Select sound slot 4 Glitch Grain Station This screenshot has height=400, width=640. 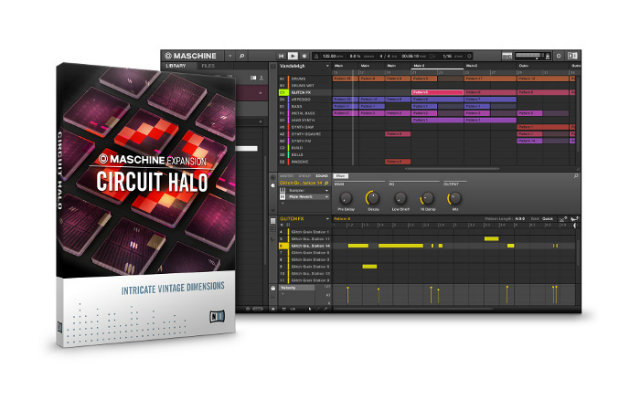click(x=304, y=232)
